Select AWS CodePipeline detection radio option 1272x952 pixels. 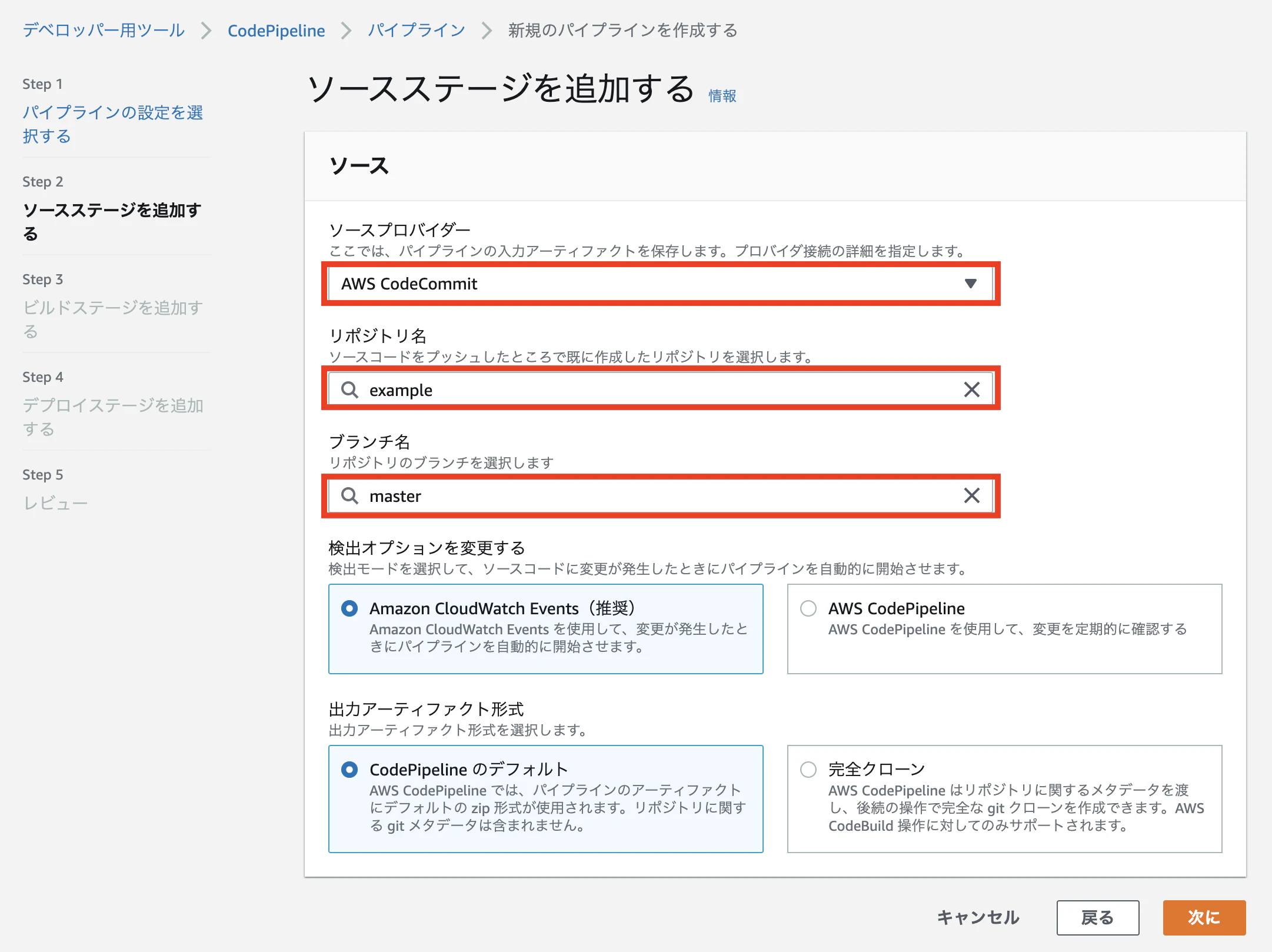point(808,608)
